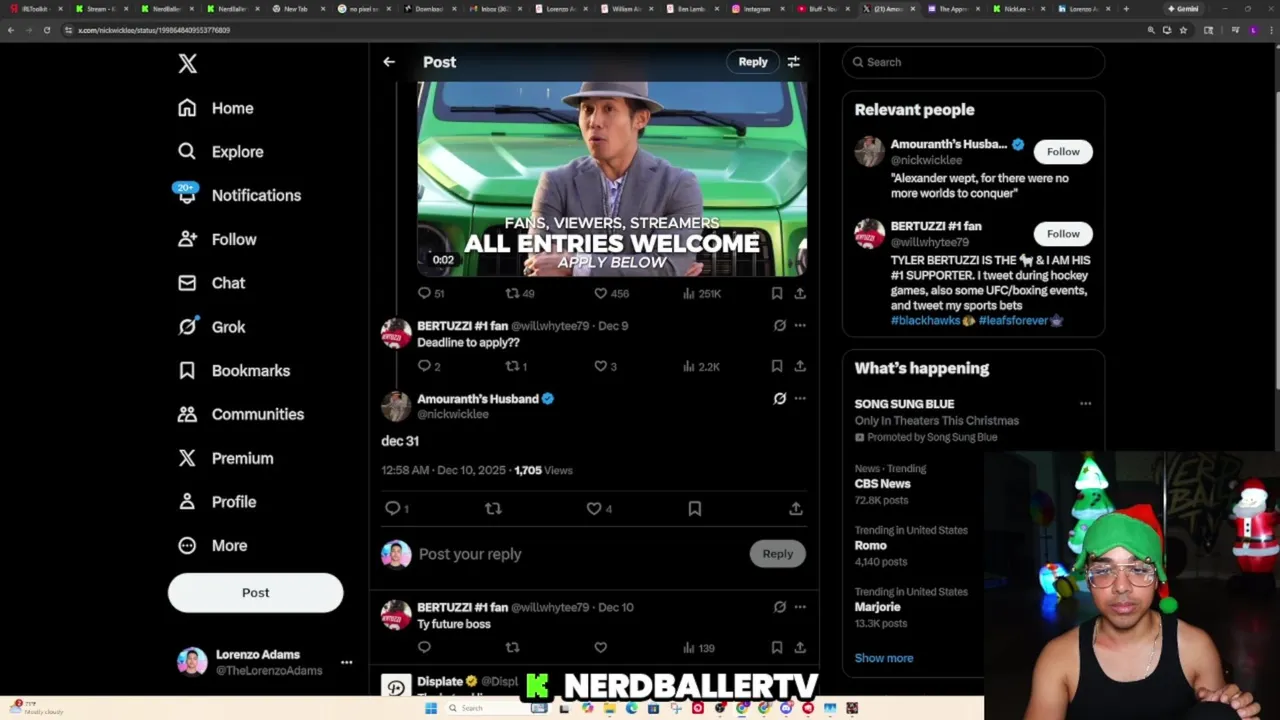This screenshot has width=1280, height=720.
Task: Open the Follow section in the sidebar
Action: 217,239
